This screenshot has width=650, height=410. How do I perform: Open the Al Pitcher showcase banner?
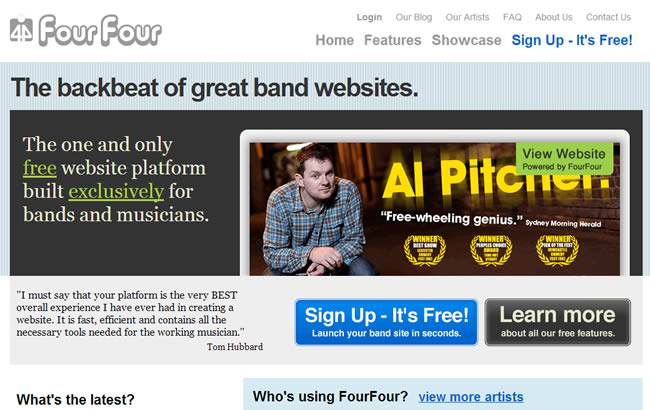(x=435, y=209)
